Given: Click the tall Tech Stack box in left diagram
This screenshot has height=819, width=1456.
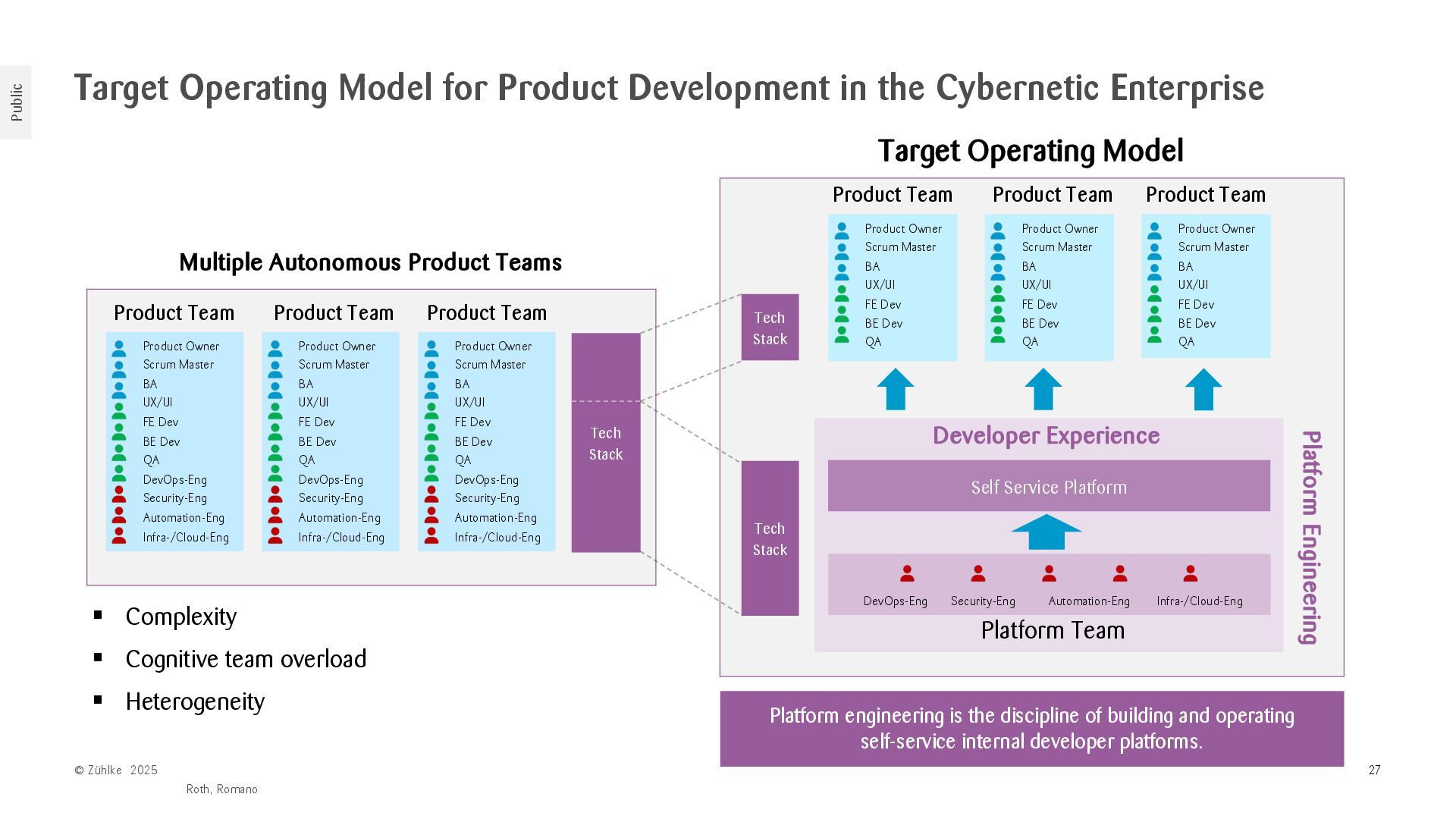Looking at the screenshot, I should tap(605, 443).
